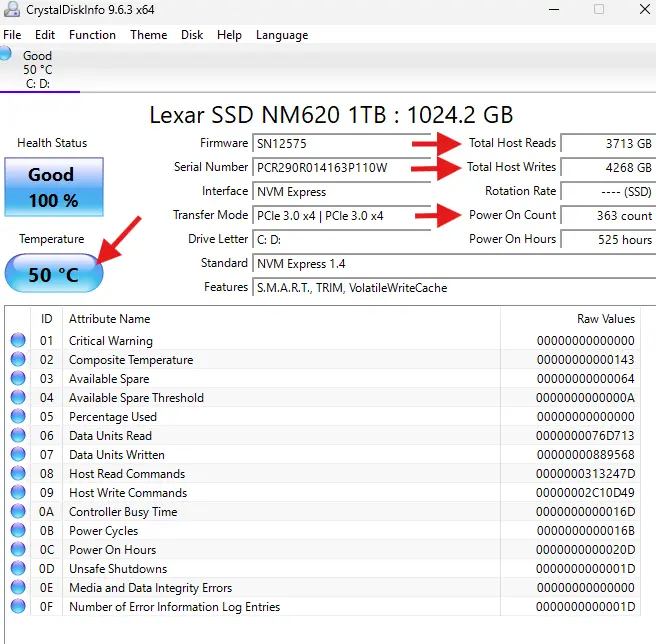Open the Function menu

[x=92, y=35]
